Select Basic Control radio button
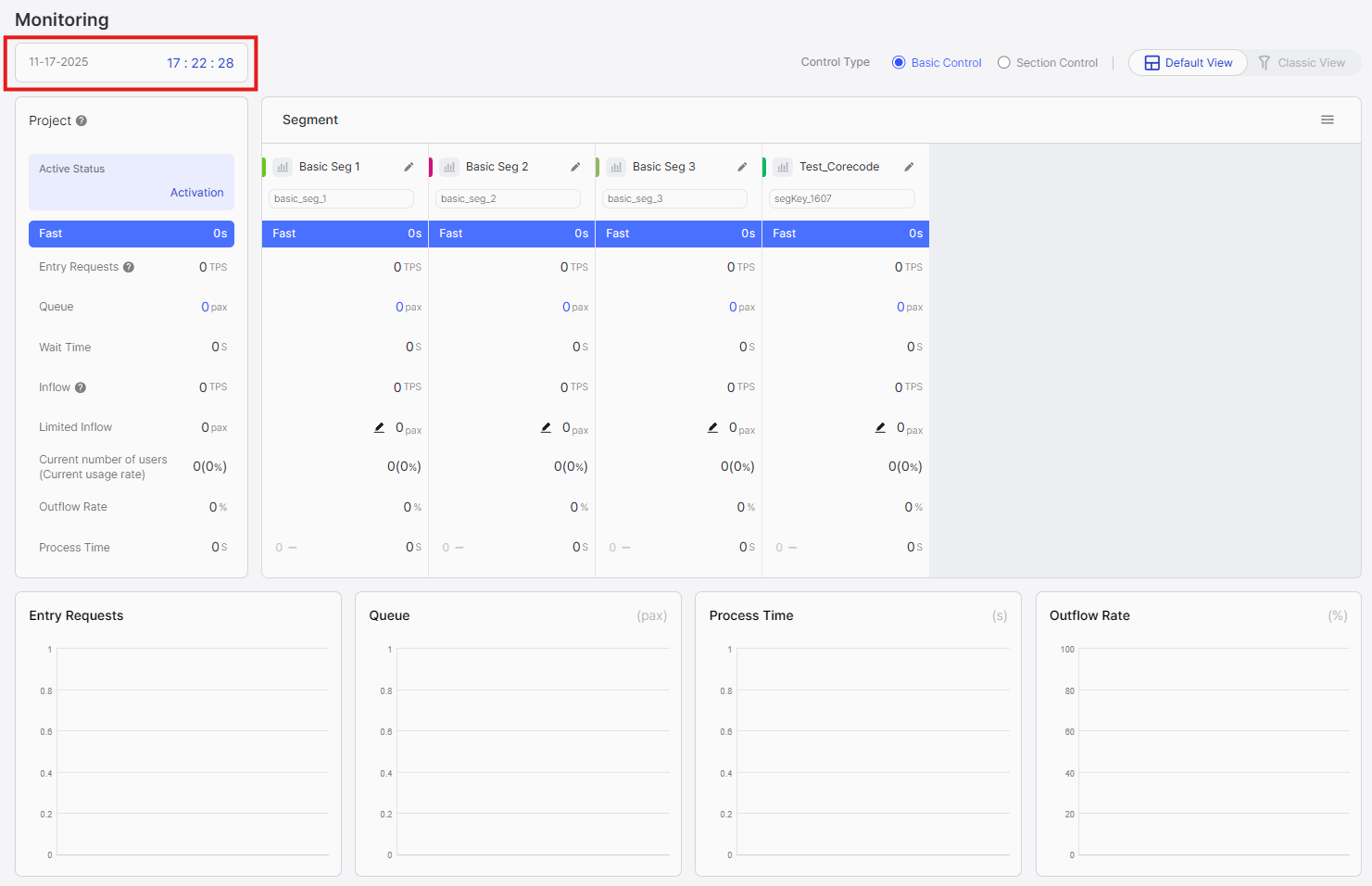 point(899,63)
